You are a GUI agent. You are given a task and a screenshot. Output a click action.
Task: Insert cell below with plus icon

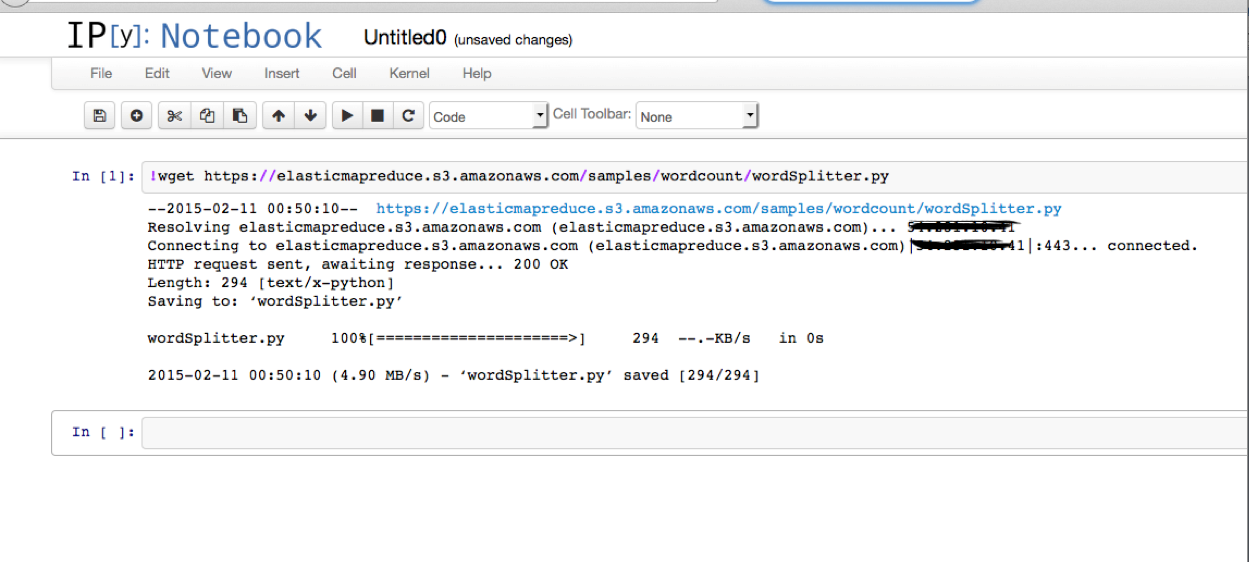point(137,116)
